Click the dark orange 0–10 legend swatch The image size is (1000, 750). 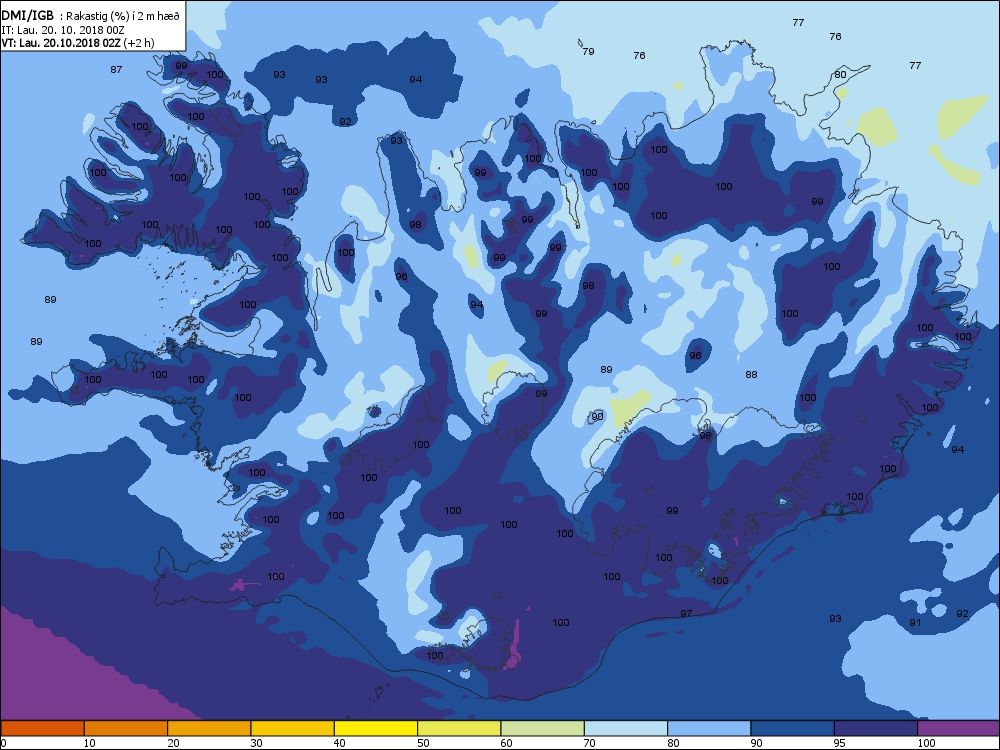pyautogui.click(x=42, y=728)
